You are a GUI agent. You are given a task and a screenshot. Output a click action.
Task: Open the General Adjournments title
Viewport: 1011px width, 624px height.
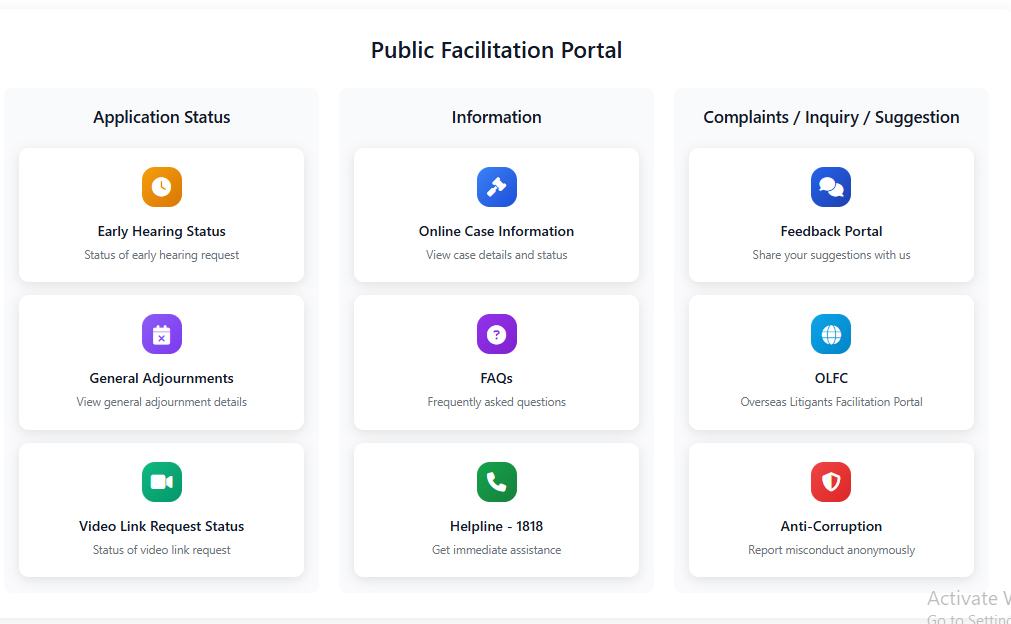162,378
